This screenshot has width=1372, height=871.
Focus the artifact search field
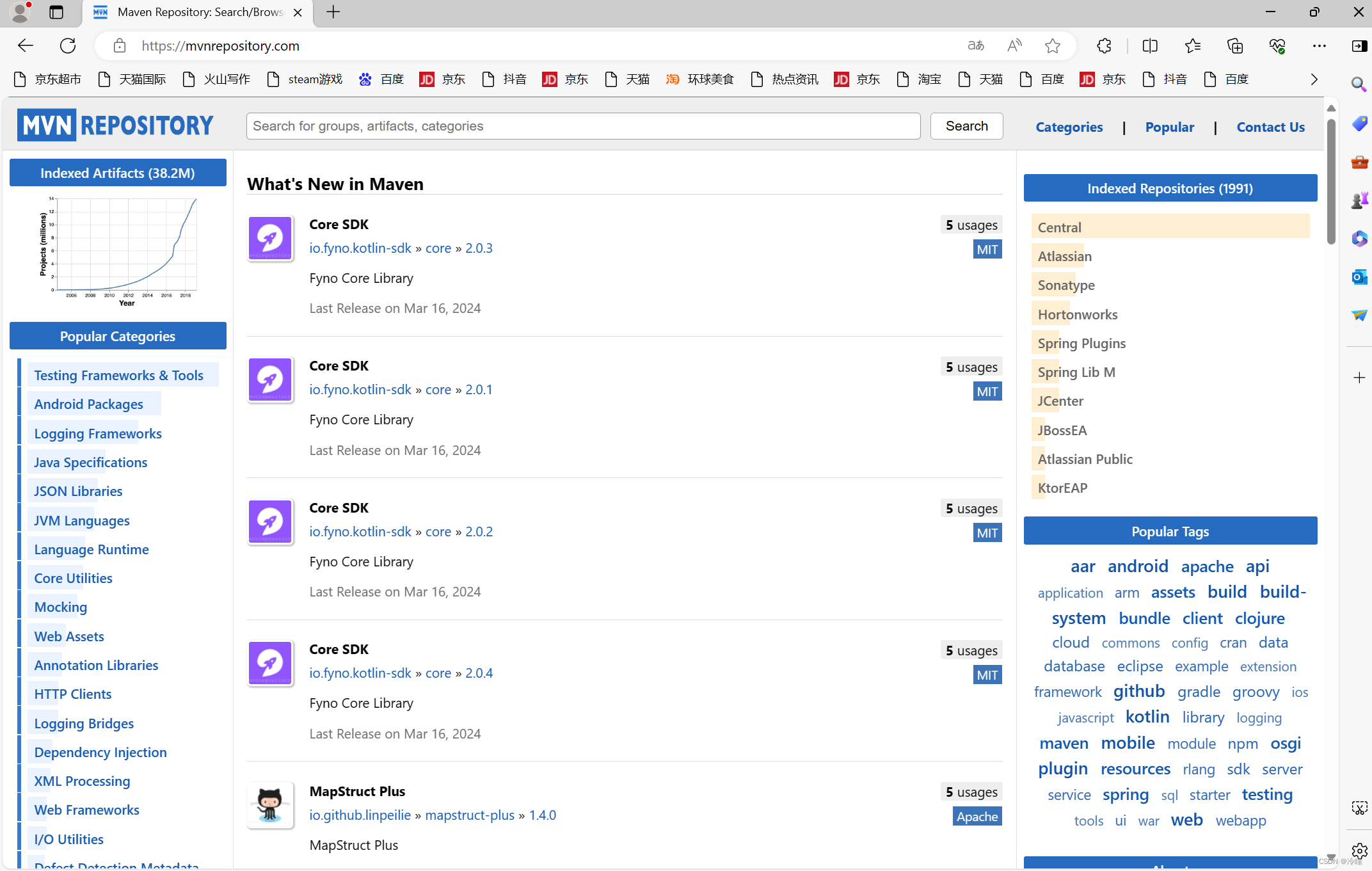tap(583, 126)
